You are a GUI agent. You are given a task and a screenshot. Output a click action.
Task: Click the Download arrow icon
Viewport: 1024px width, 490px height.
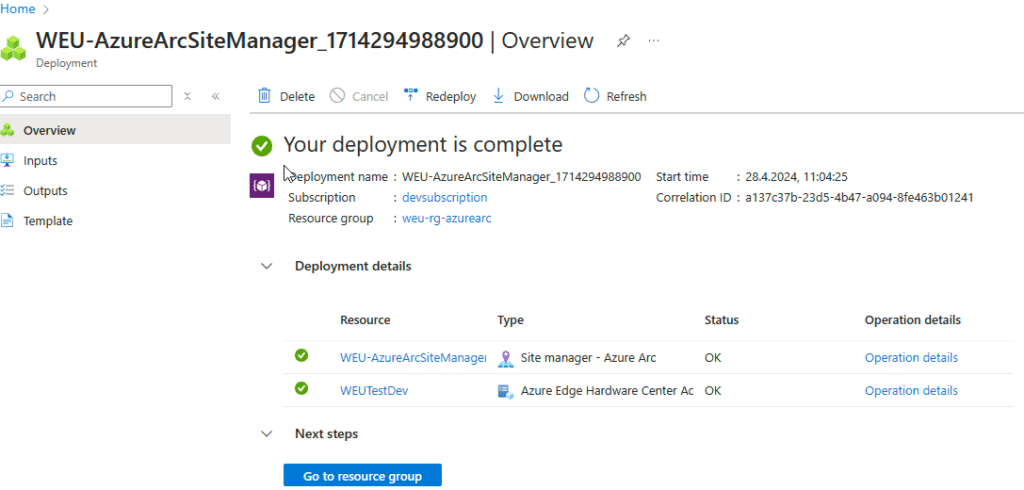pyautogui.click(x=498, y=96)
